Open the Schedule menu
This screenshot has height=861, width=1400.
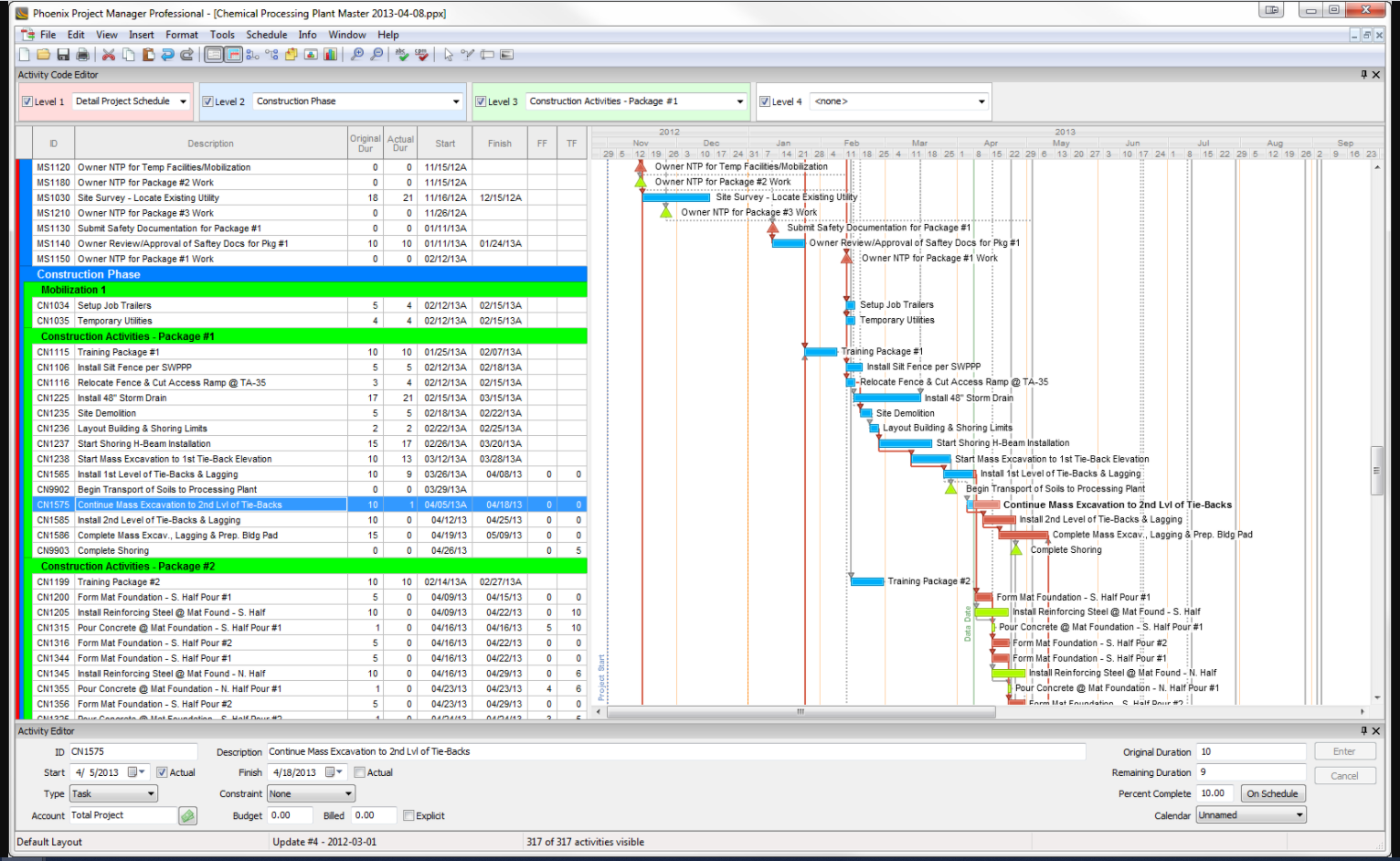tap(266, 35)
